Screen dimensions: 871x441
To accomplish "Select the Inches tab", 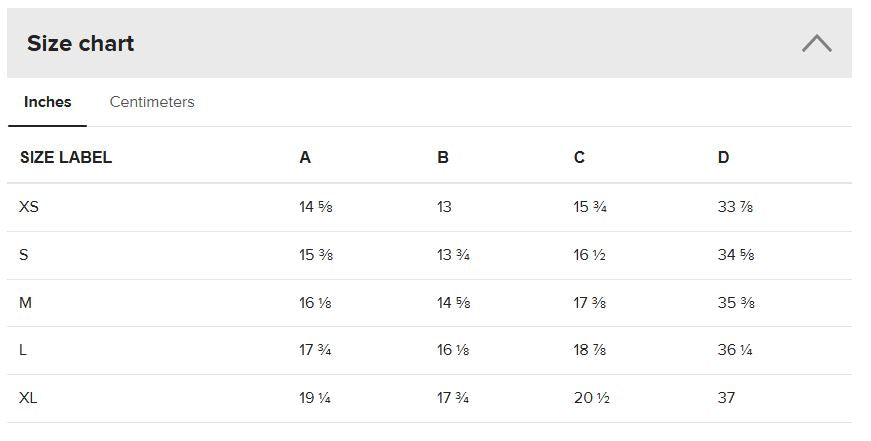I will pyautogui.click(x=47, y=102).
